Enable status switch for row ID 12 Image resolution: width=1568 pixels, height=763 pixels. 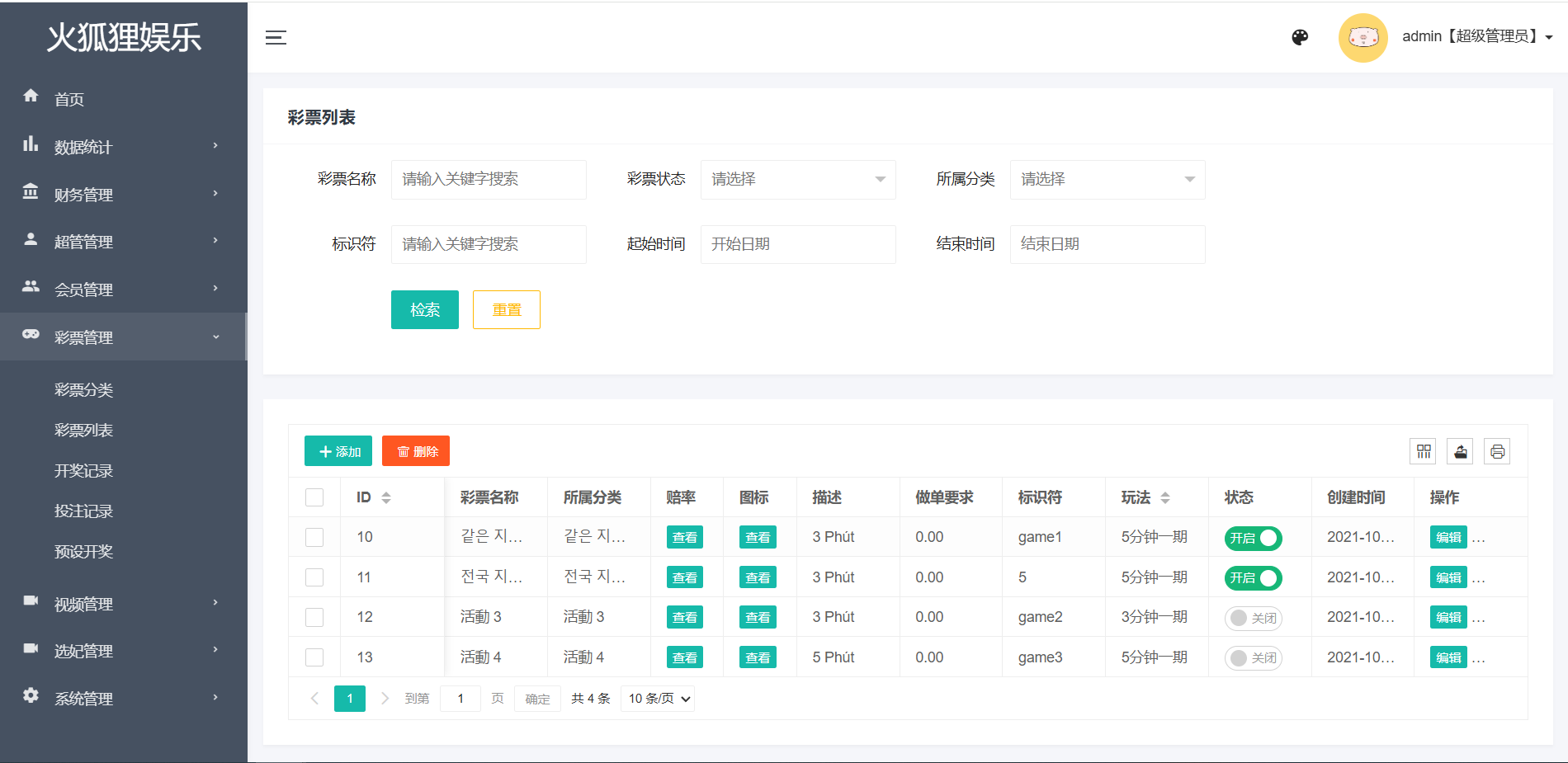[x=1253, y=618]
